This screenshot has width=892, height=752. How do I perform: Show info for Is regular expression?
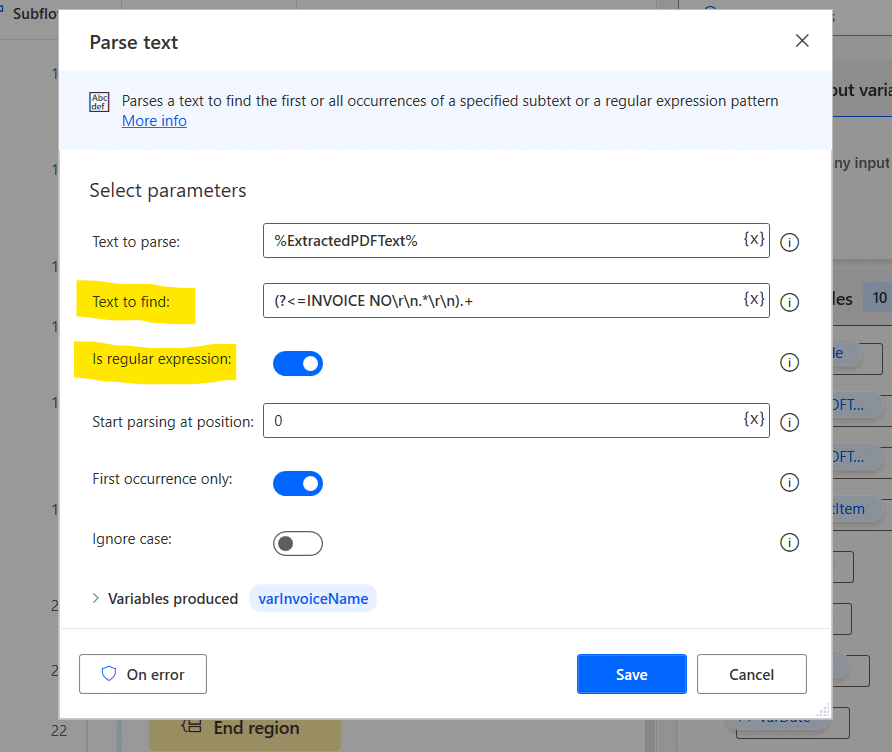[x=789, y=363]
